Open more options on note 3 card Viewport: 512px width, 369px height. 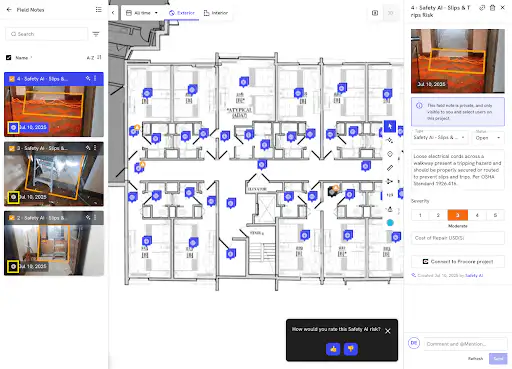95,148
